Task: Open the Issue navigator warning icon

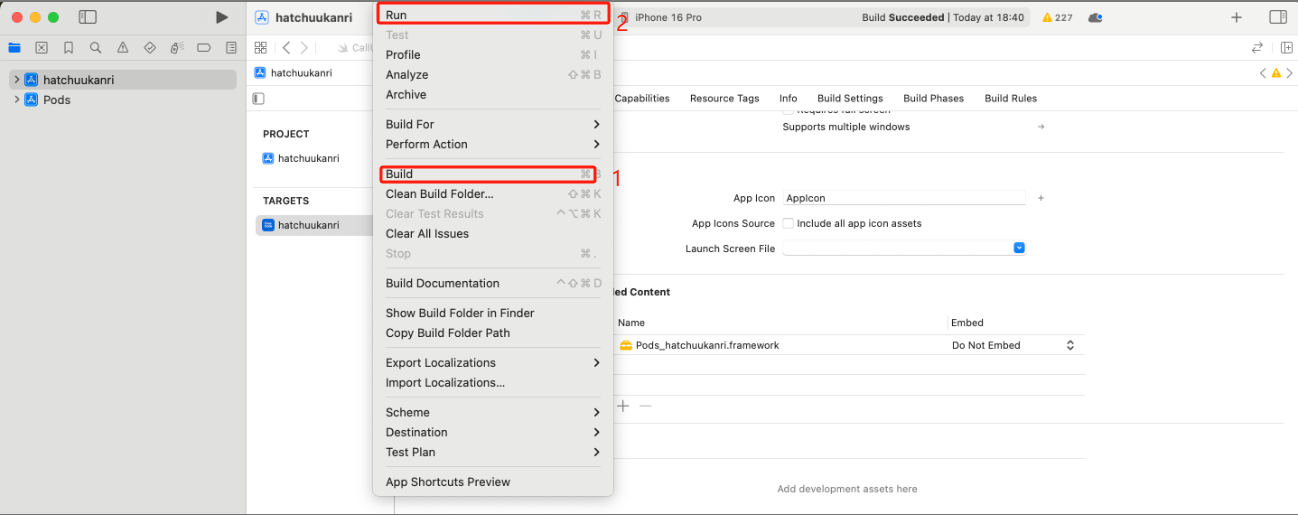Action: (123, 47)
